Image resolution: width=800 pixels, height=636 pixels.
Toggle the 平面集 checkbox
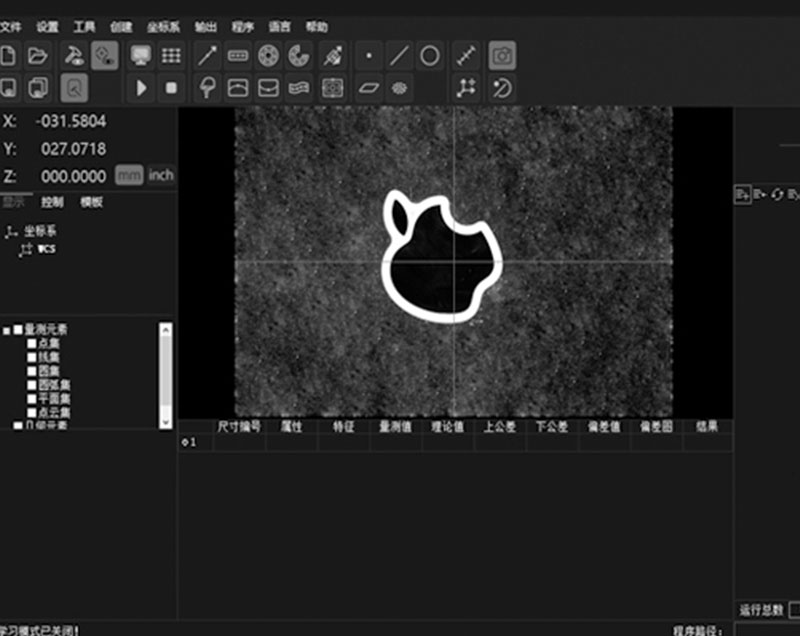pos(32,398)
